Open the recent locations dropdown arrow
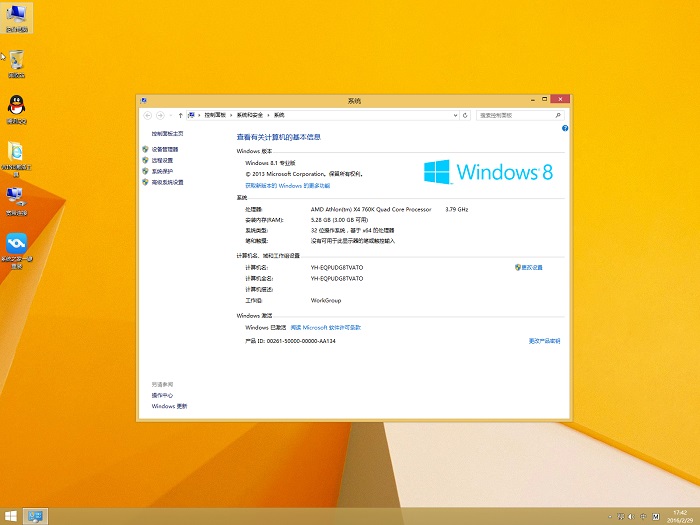The height and width of the screenshot is (525, 700). click(x=170, y=115)
